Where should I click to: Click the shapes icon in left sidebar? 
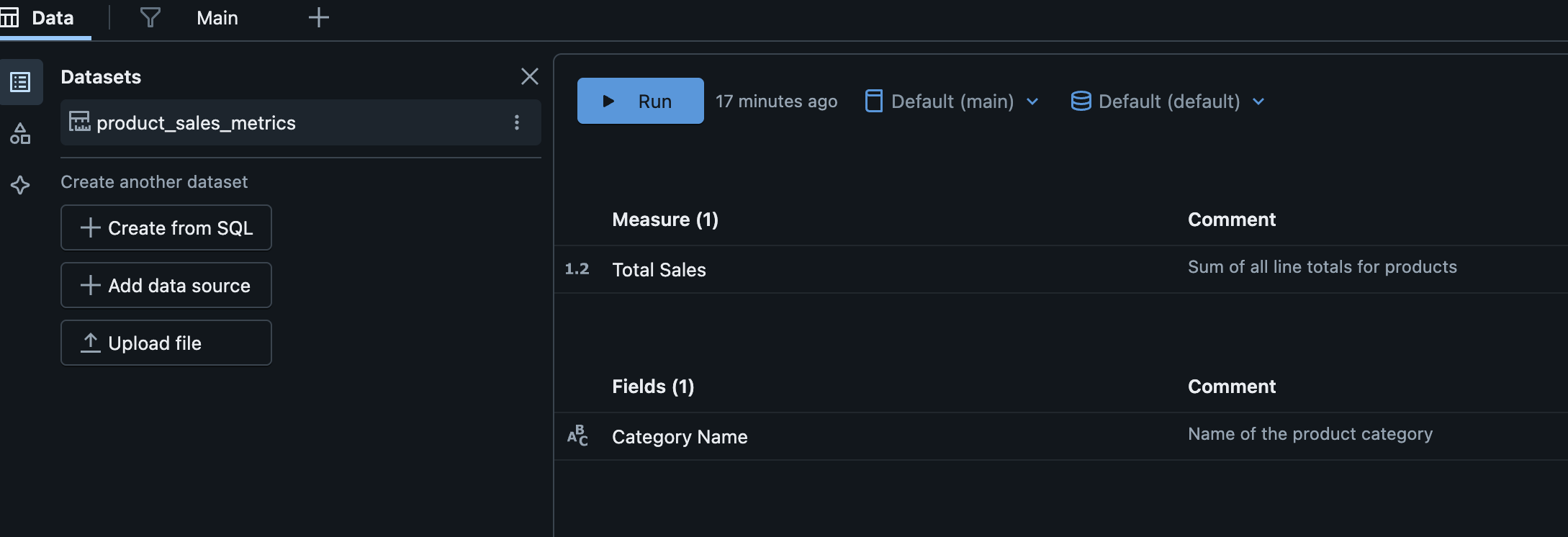pyautogui.click(x=20, y=134)
